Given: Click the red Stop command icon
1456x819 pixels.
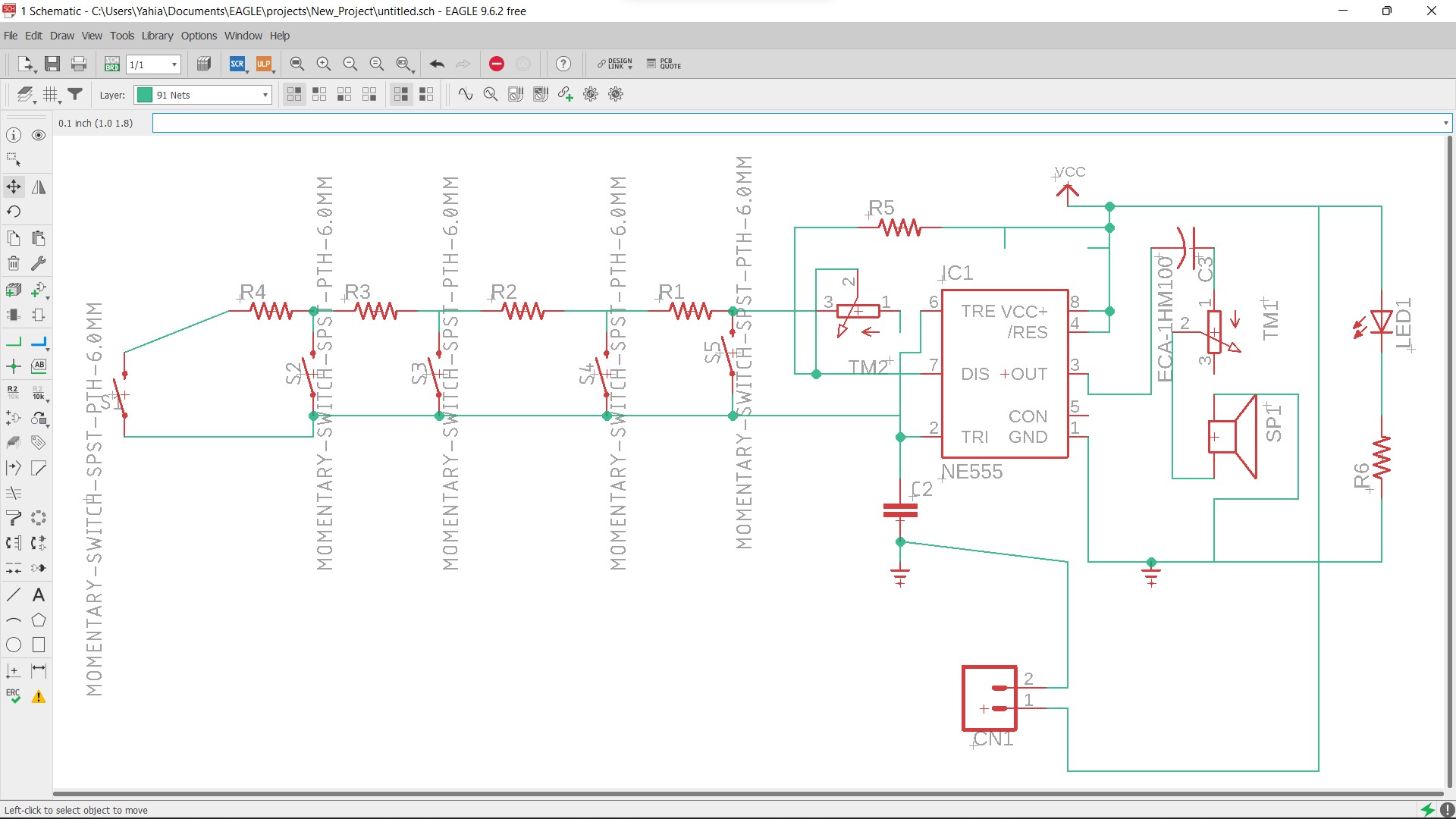Looking at the screenshot, I should (497, 64).
